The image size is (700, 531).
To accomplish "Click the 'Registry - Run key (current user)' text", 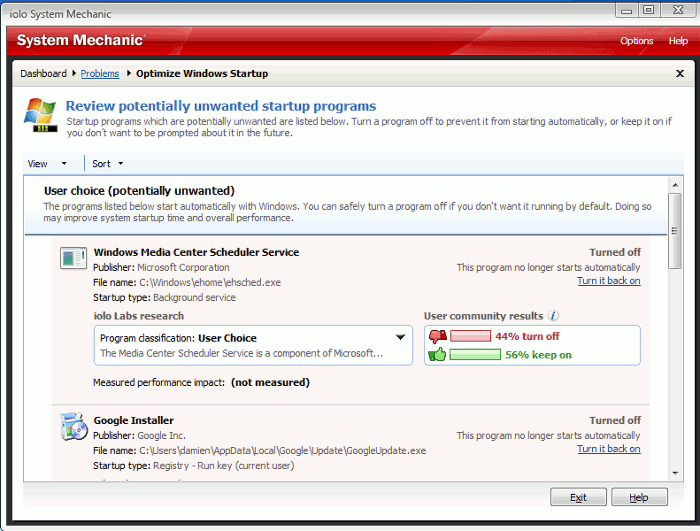I will (223, 465).
